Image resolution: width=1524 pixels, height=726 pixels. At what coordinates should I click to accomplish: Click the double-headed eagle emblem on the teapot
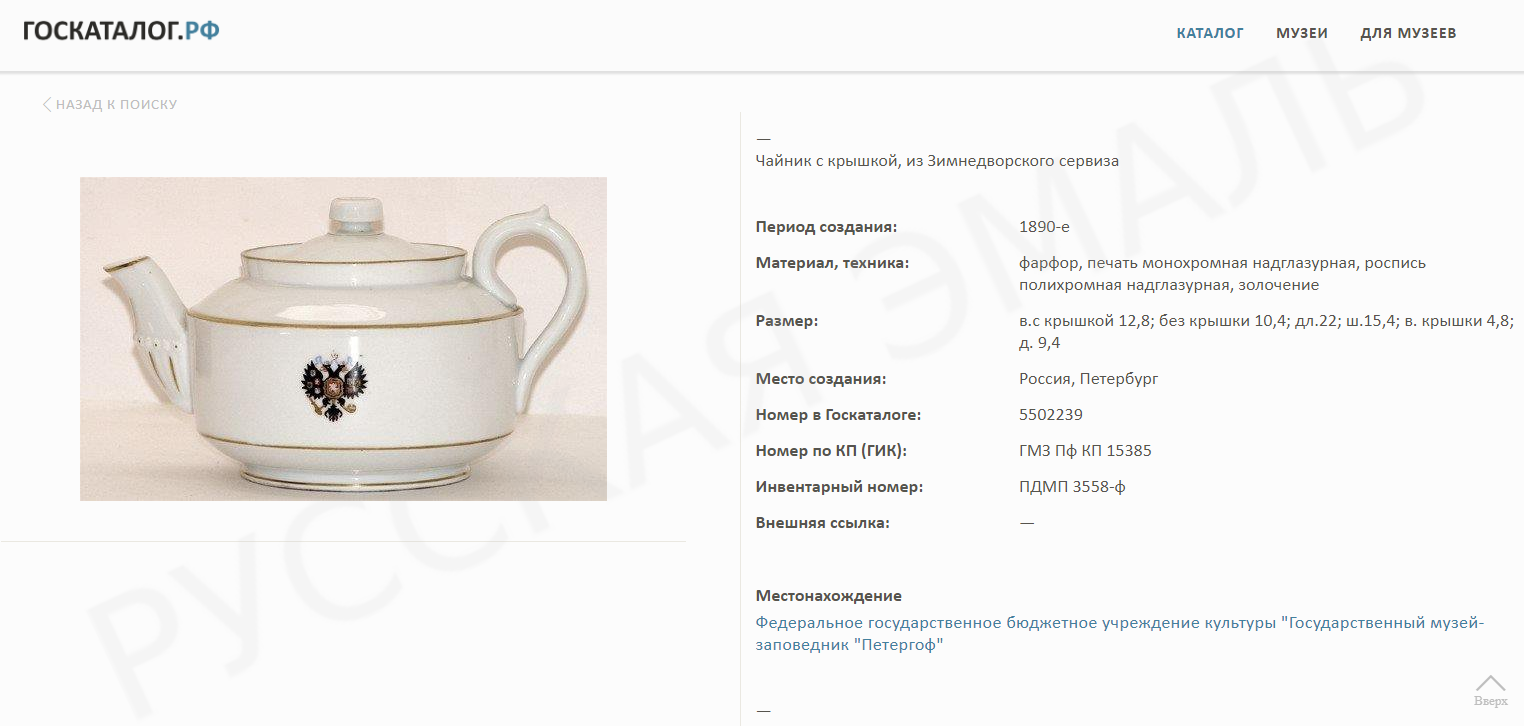(331, 384)
